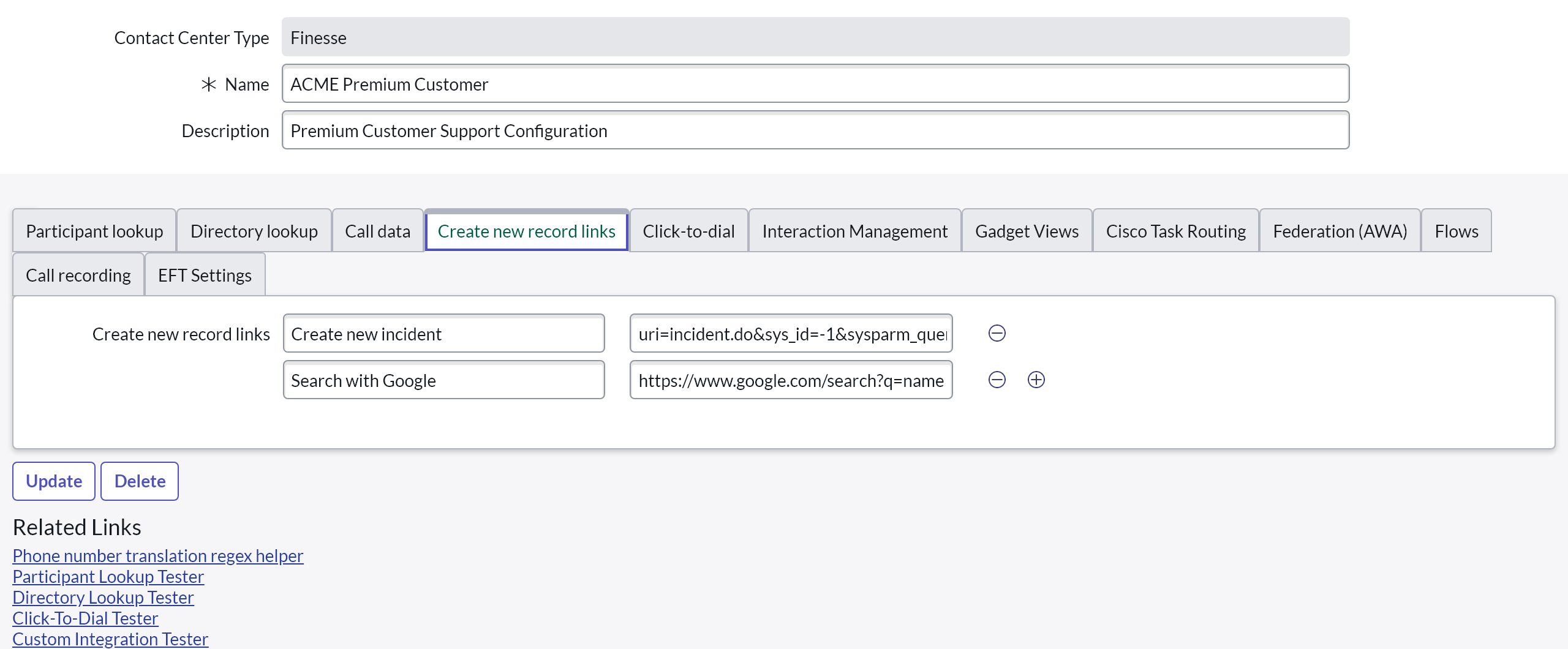Screen dimensions: 1568x649
Task: Click into the Name input field
Action: (815, 84)
